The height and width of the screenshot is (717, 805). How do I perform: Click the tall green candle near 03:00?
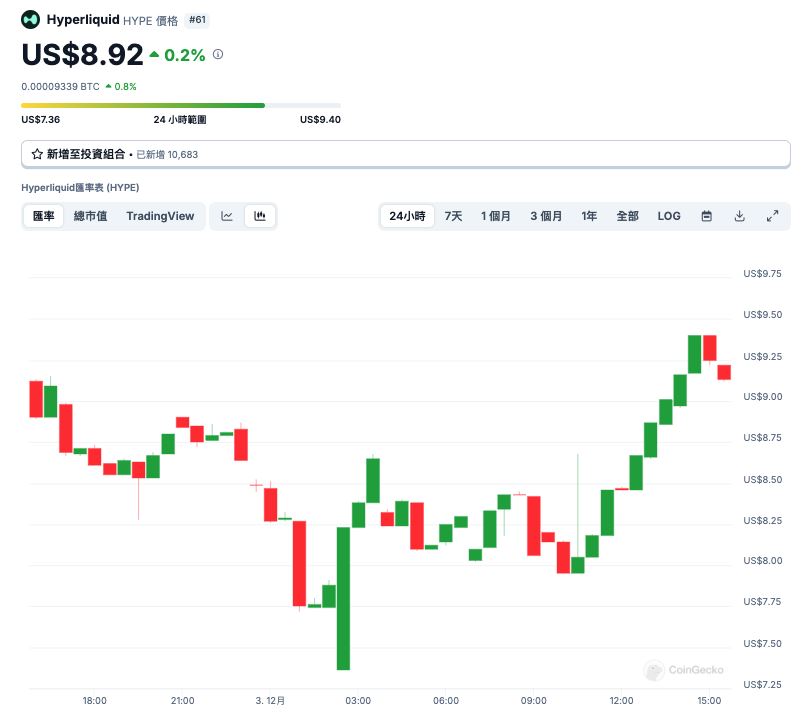(343, 598)
